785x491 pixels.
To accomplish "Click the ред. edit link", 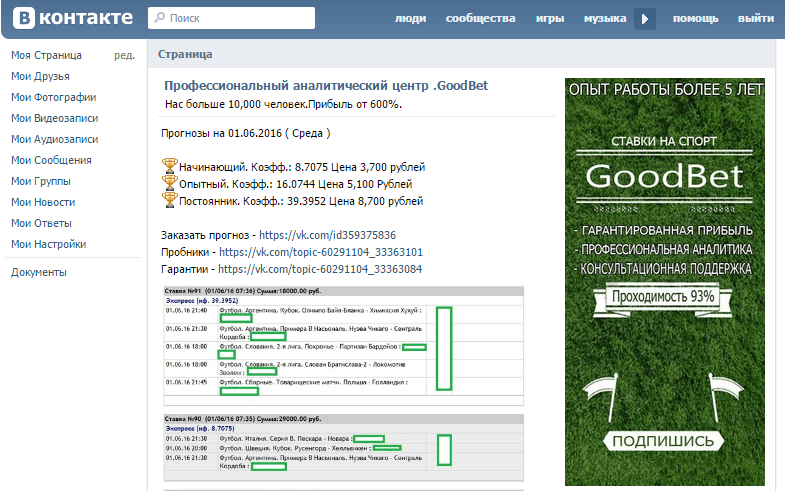I will (124, 55).
